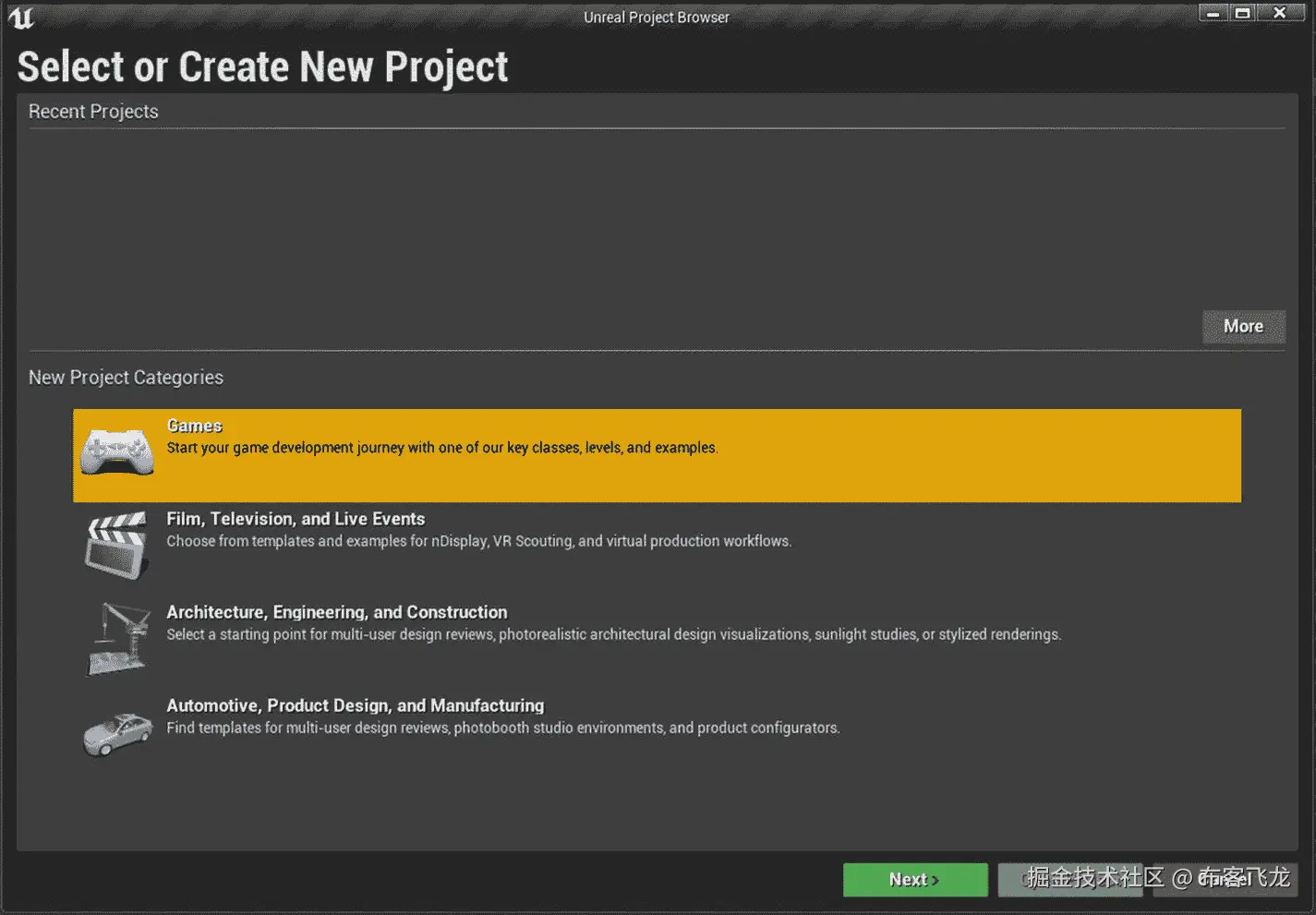Screen dimensions: 1316x915
Task: Select the Games category title
Action: (194, 426)
